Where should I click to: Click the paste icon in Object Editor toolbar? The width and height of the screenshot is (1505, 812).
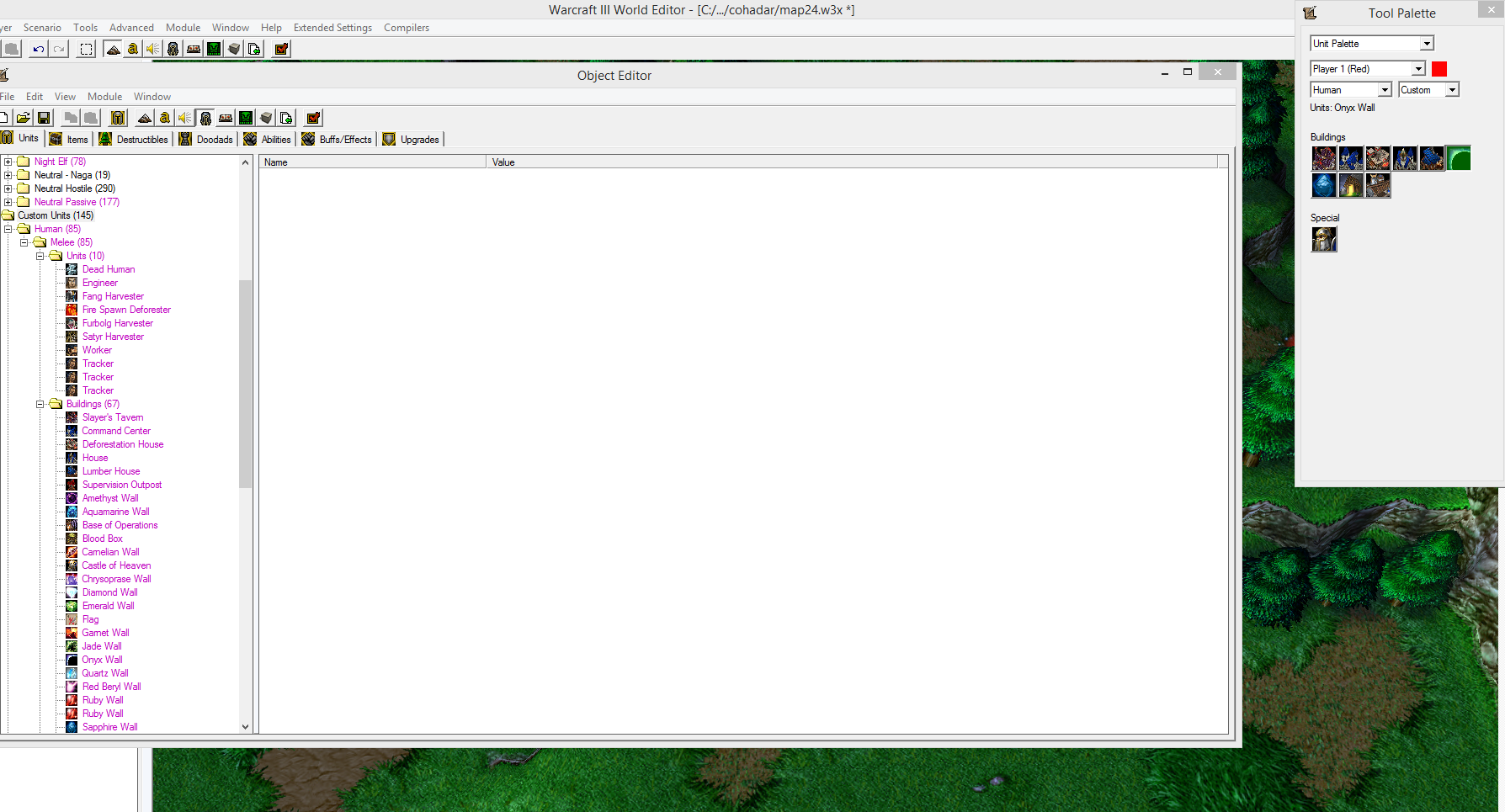click(x=91, y=118)
